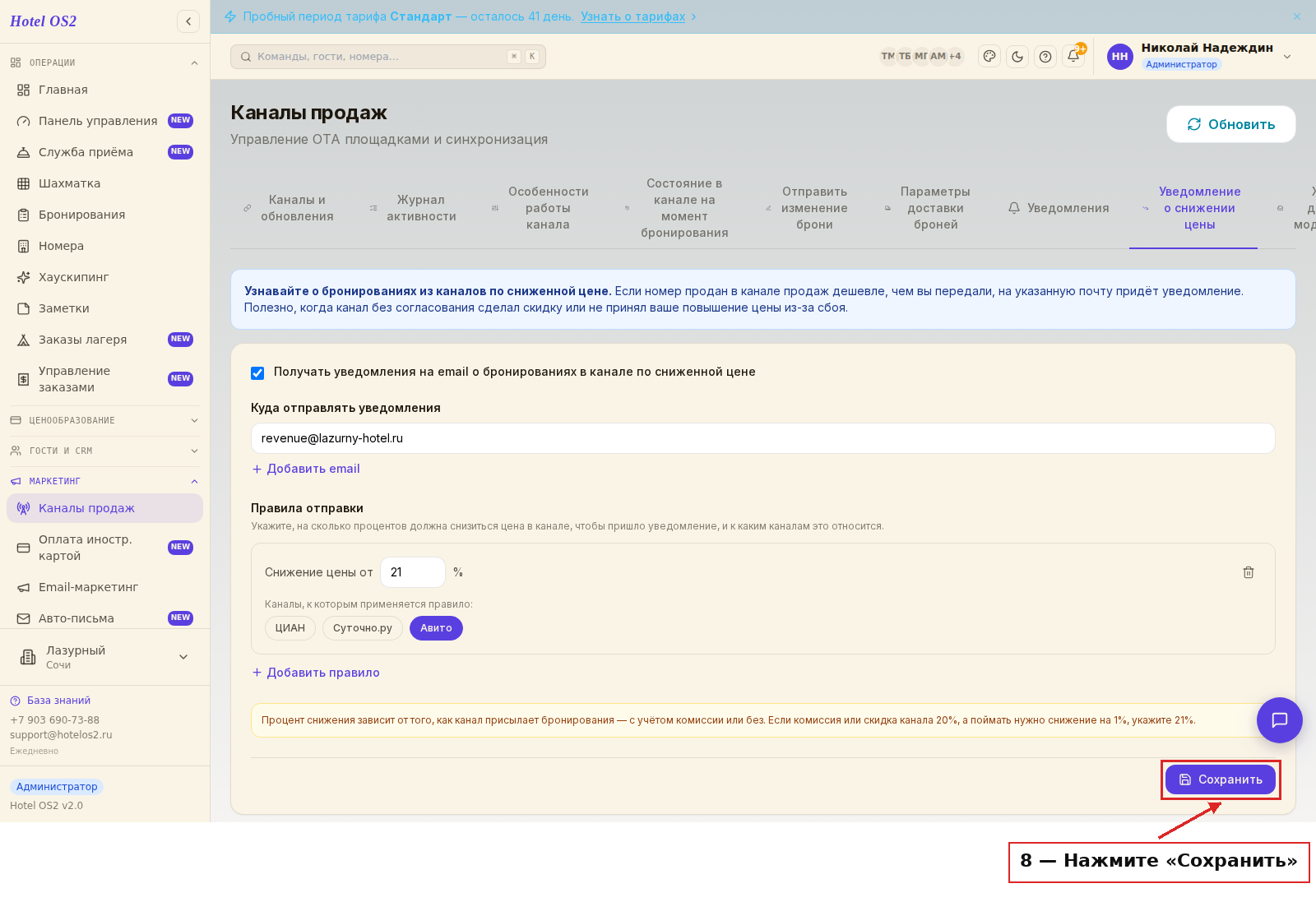
Task: Open the floating chat support button
Action: pyautogui.click(x=1280, y=720)
